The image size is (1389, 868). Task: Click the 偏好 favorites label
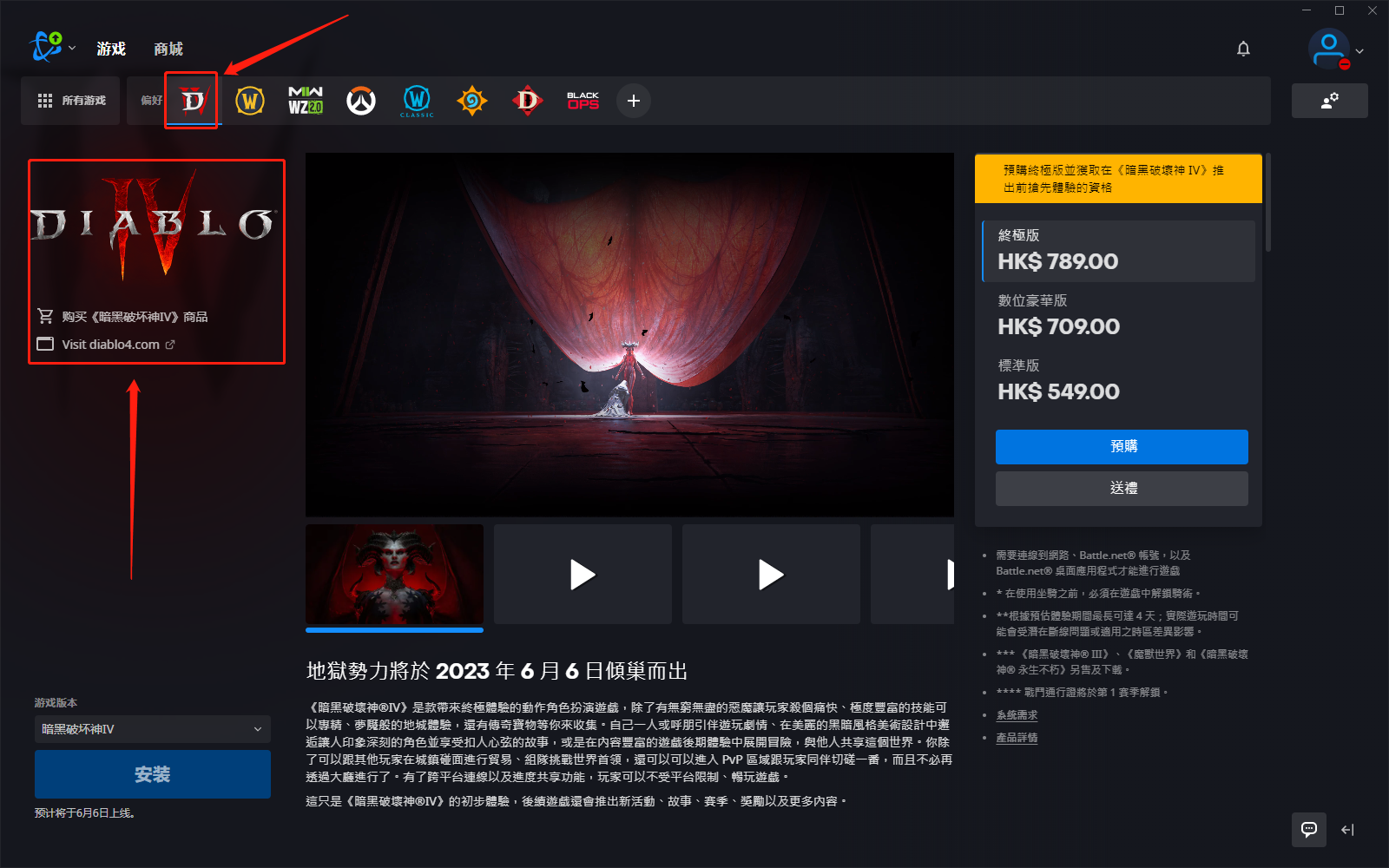coord(151,101)
